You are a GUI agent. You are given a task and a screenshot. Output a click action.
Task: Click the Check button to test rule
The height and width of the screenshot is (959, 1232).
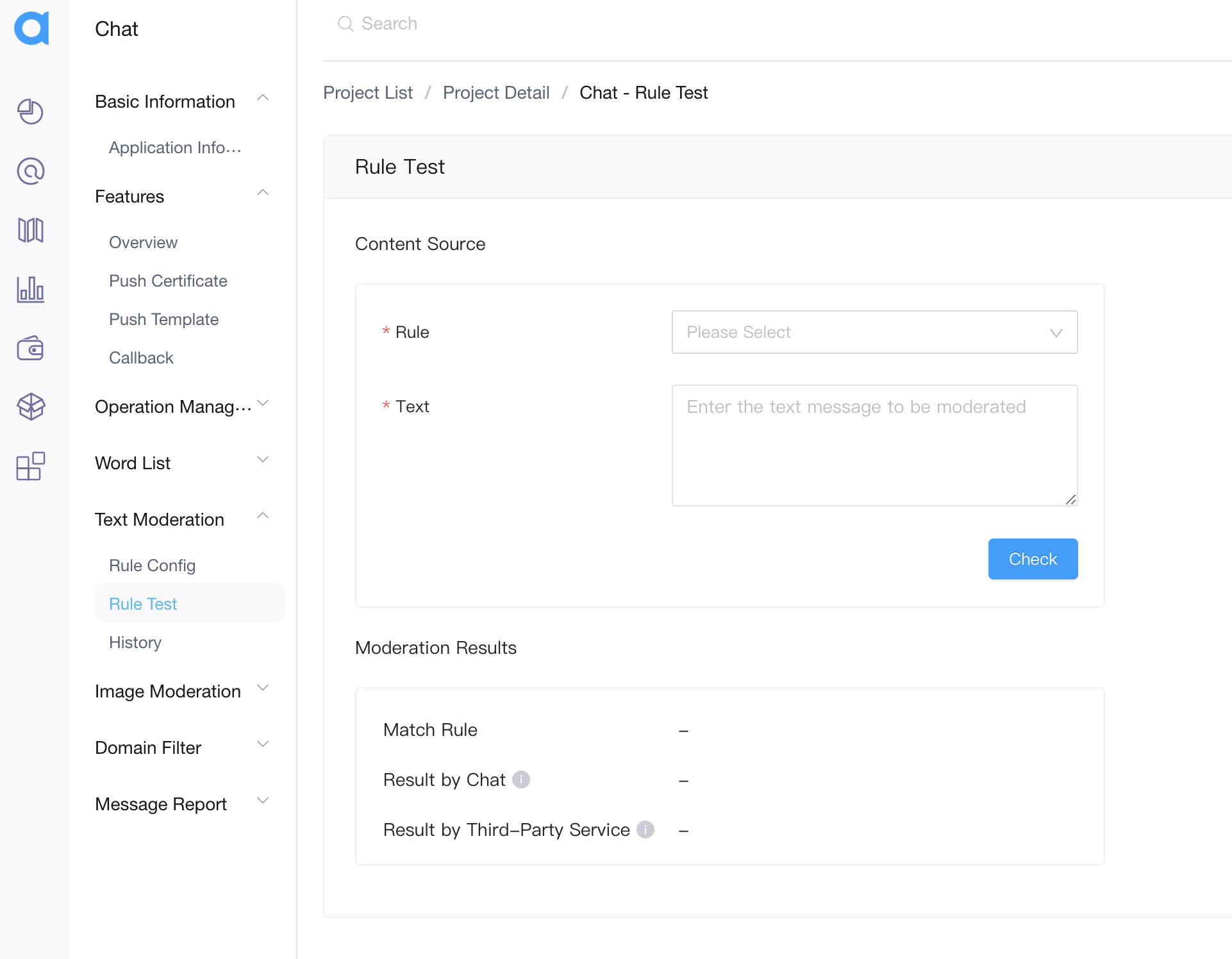tap(1032, 559)
